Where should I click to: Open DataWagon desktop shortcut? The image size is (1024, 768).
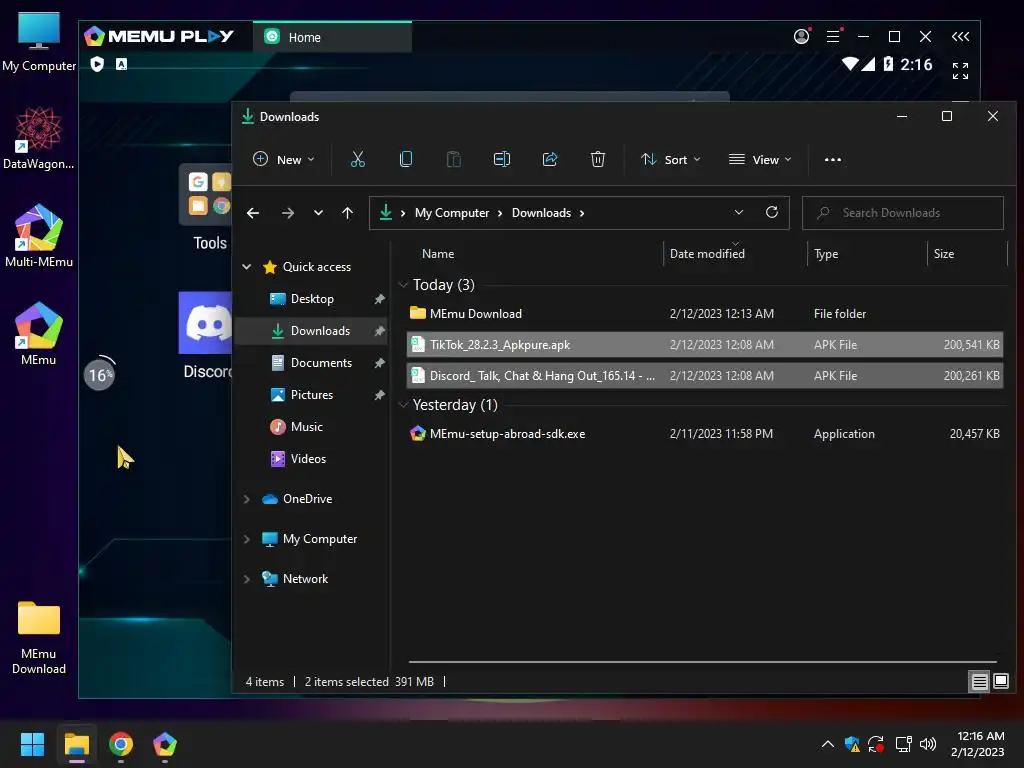(39, 138)
